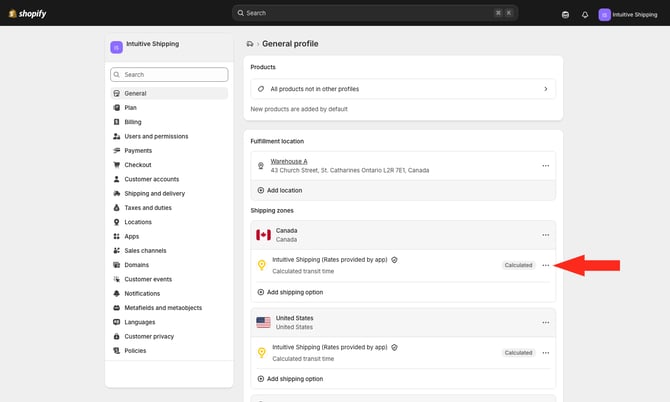Click the Customer privacy lock icon
670x402 pixels.
pyautogui.click(x=116, y=336)
